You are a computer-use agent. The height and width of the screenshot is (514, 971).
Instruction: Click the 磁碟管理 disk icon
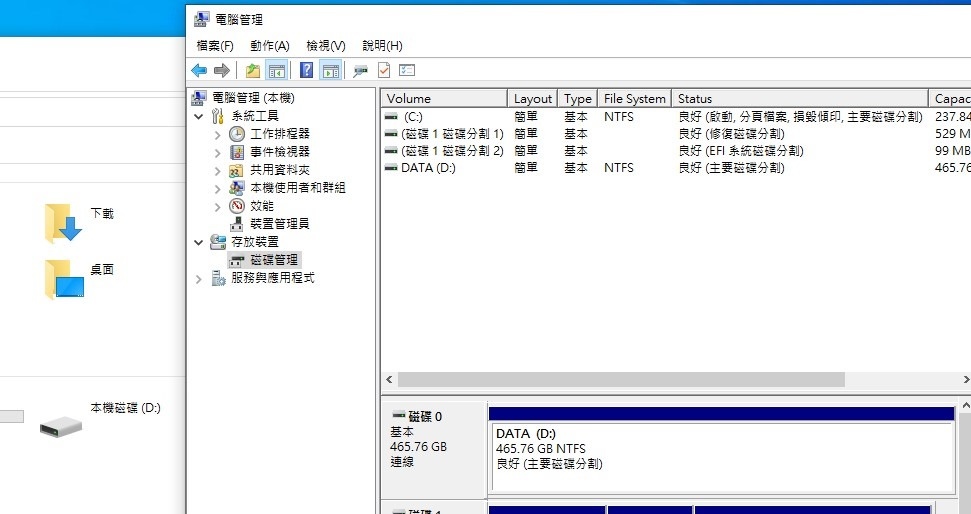(x=237, y=261)
